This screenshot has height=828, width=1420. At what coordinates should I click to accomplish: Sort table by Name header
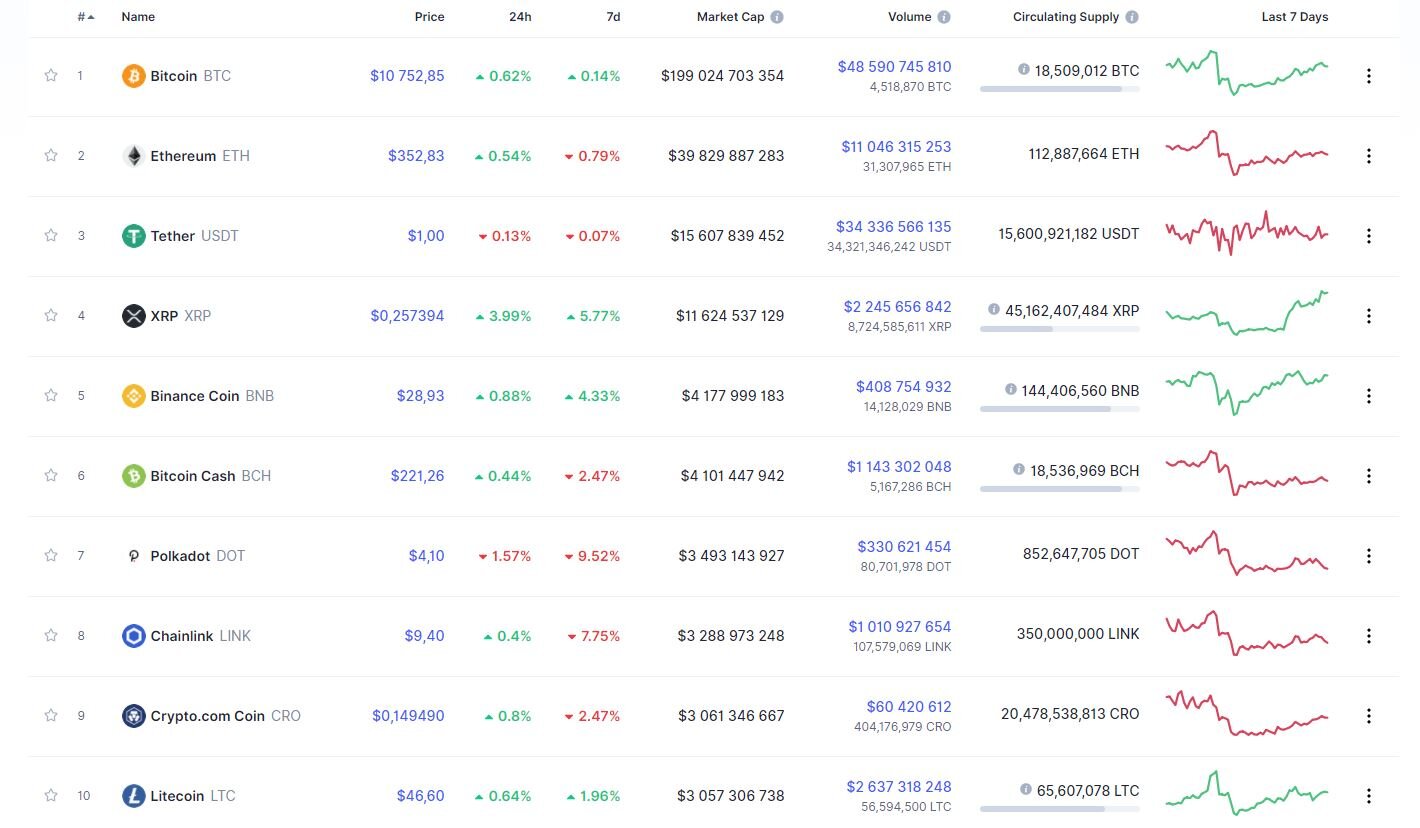point(138,17)
